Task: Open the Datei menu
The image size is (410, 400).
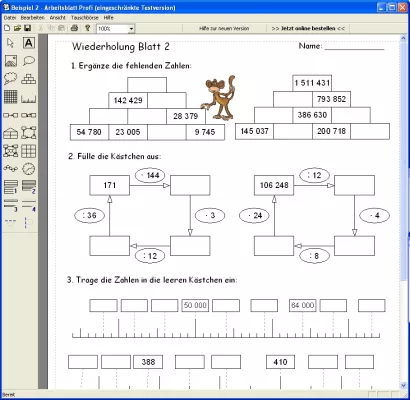Action: click(10, 18)
